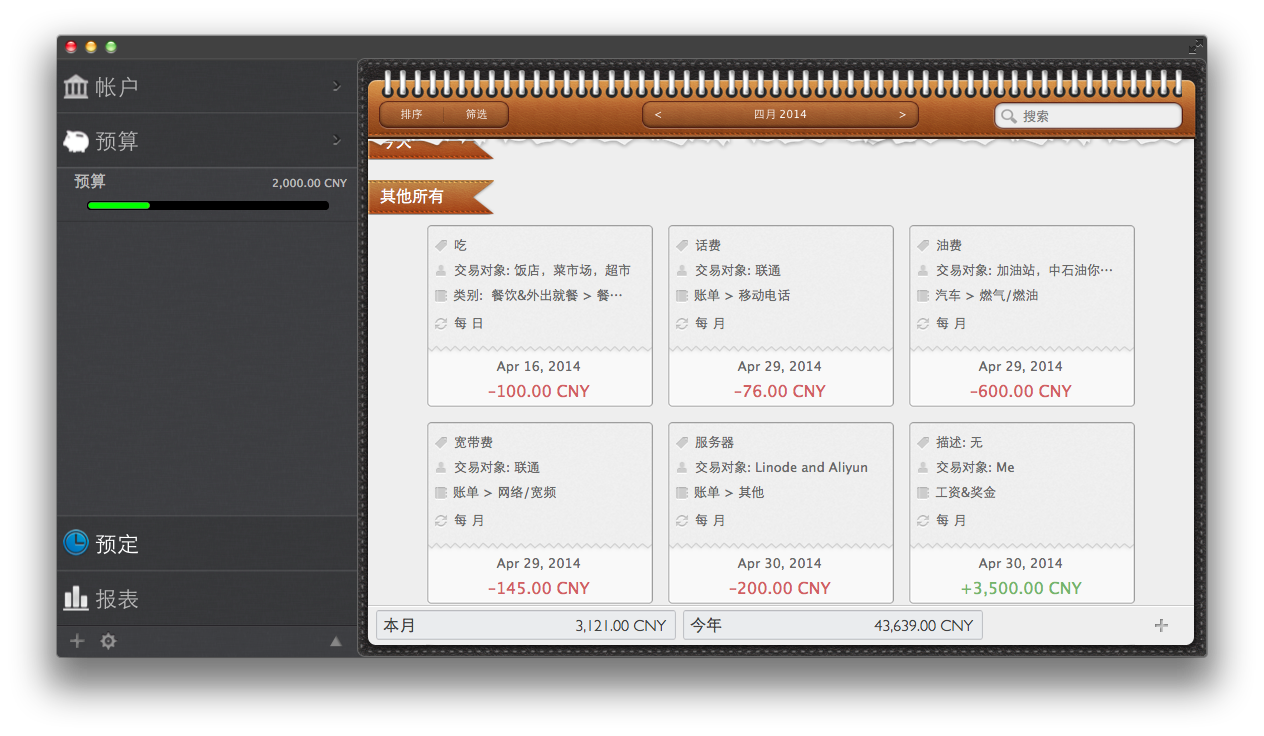Click 交易对象: 联通 on 话费 card
The height and width of the screenshot is (736, 1264).
738,270
